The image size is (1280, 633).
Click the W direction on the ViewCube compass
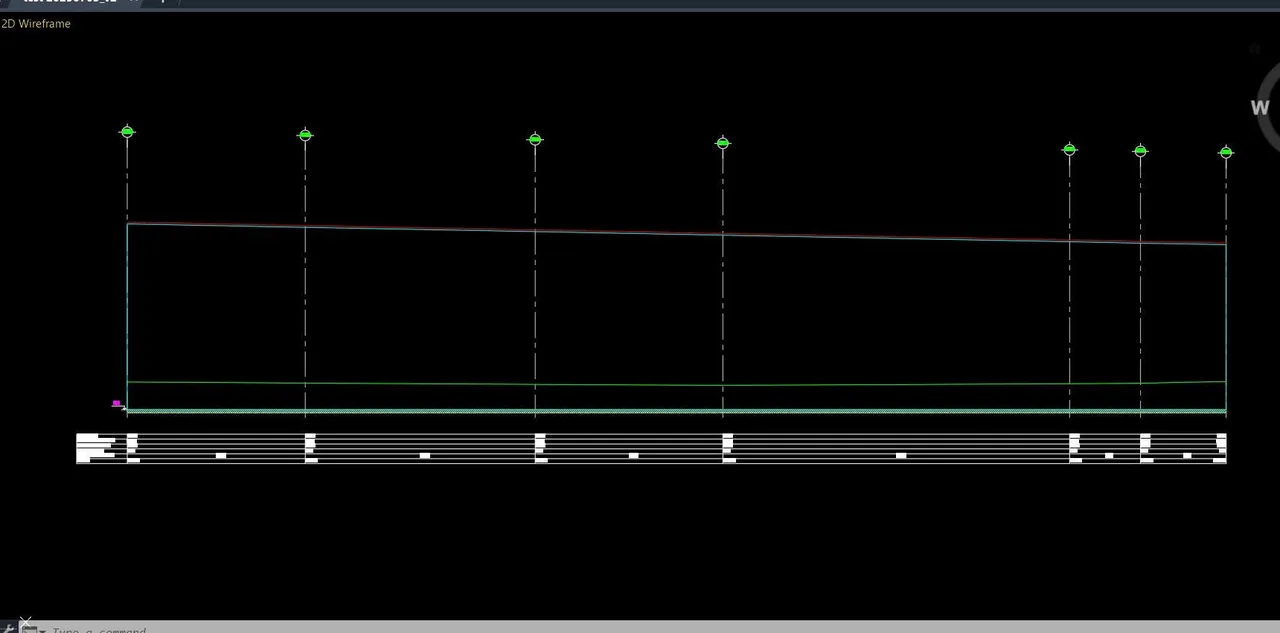tap(1260, 108)
